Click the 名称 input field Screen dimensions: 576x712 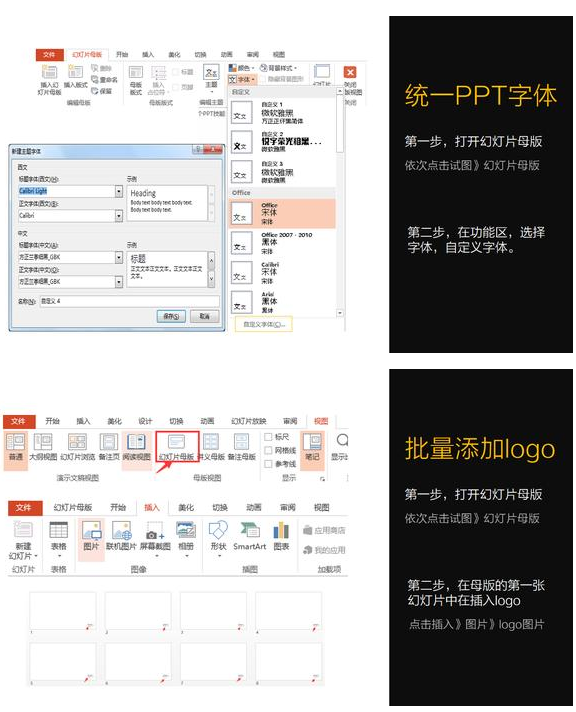click(x=129, y=301)
